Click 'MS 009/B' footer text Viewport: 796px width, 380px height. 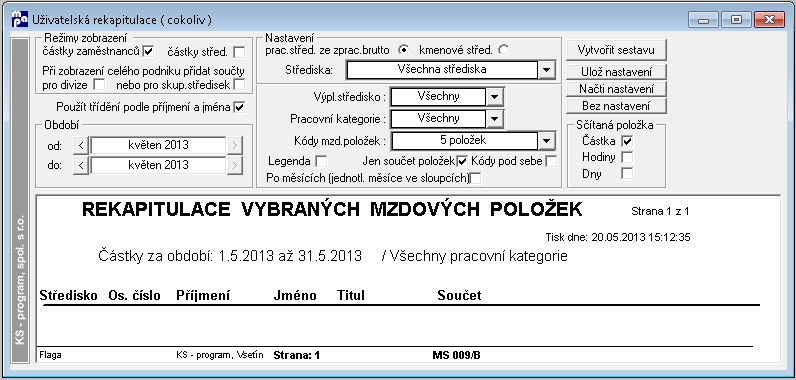tap(456, 355)
